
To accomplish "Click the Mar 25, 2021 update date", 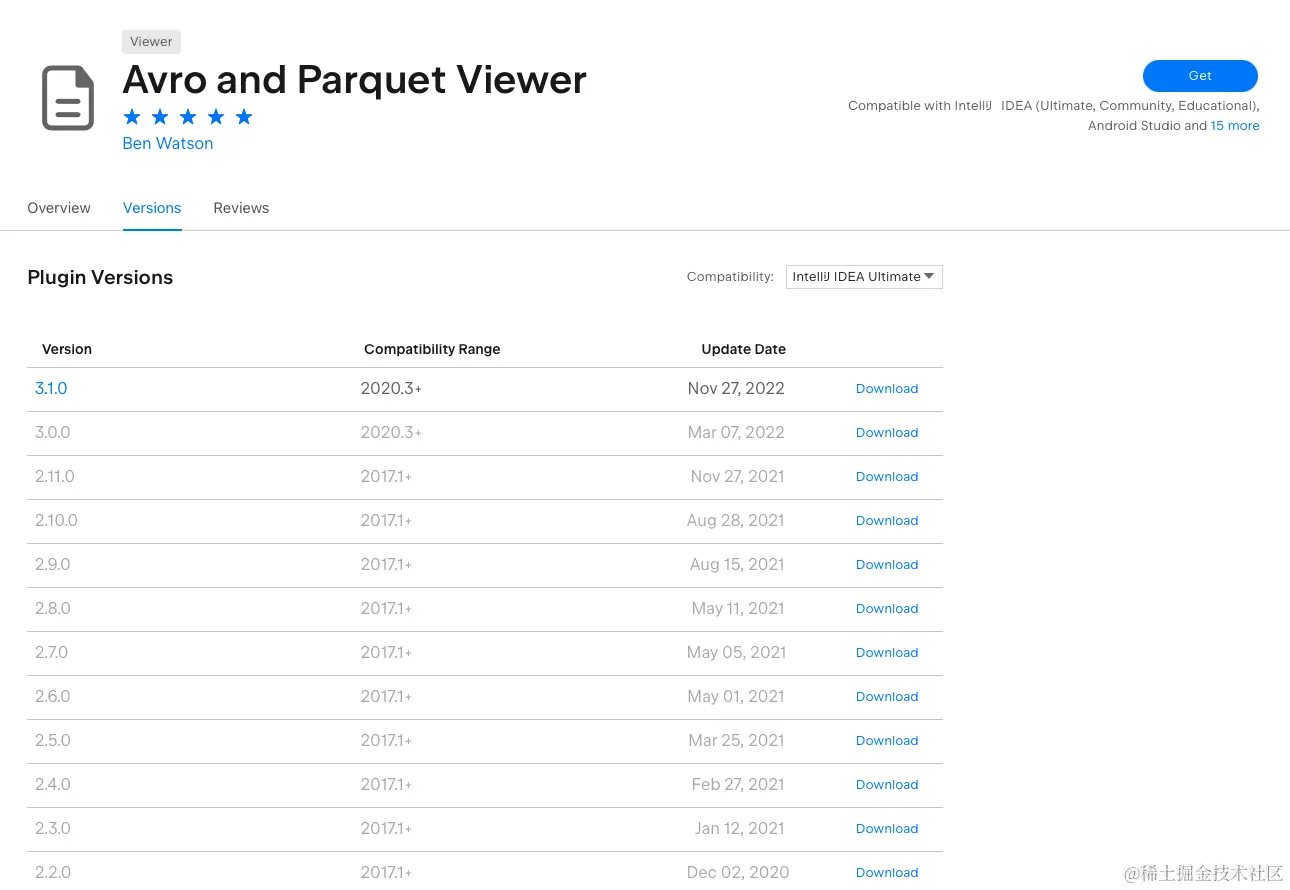I will click(x=736, y=741).
